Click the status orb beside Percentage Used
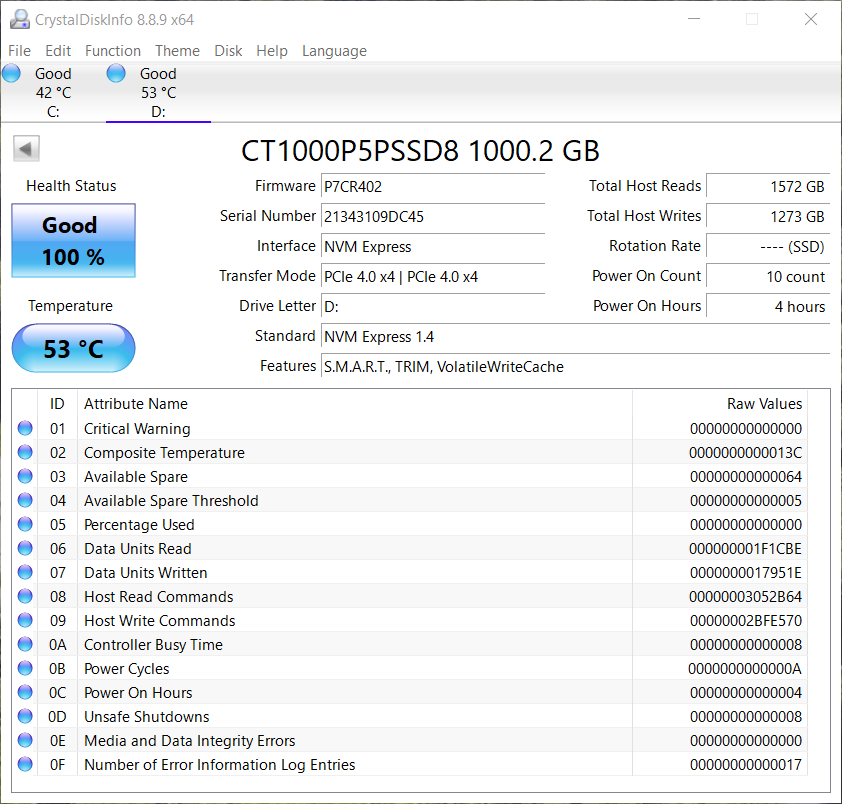Image resolution: width=842 pixels, height=804 pixels. click(x=25, y=525)
